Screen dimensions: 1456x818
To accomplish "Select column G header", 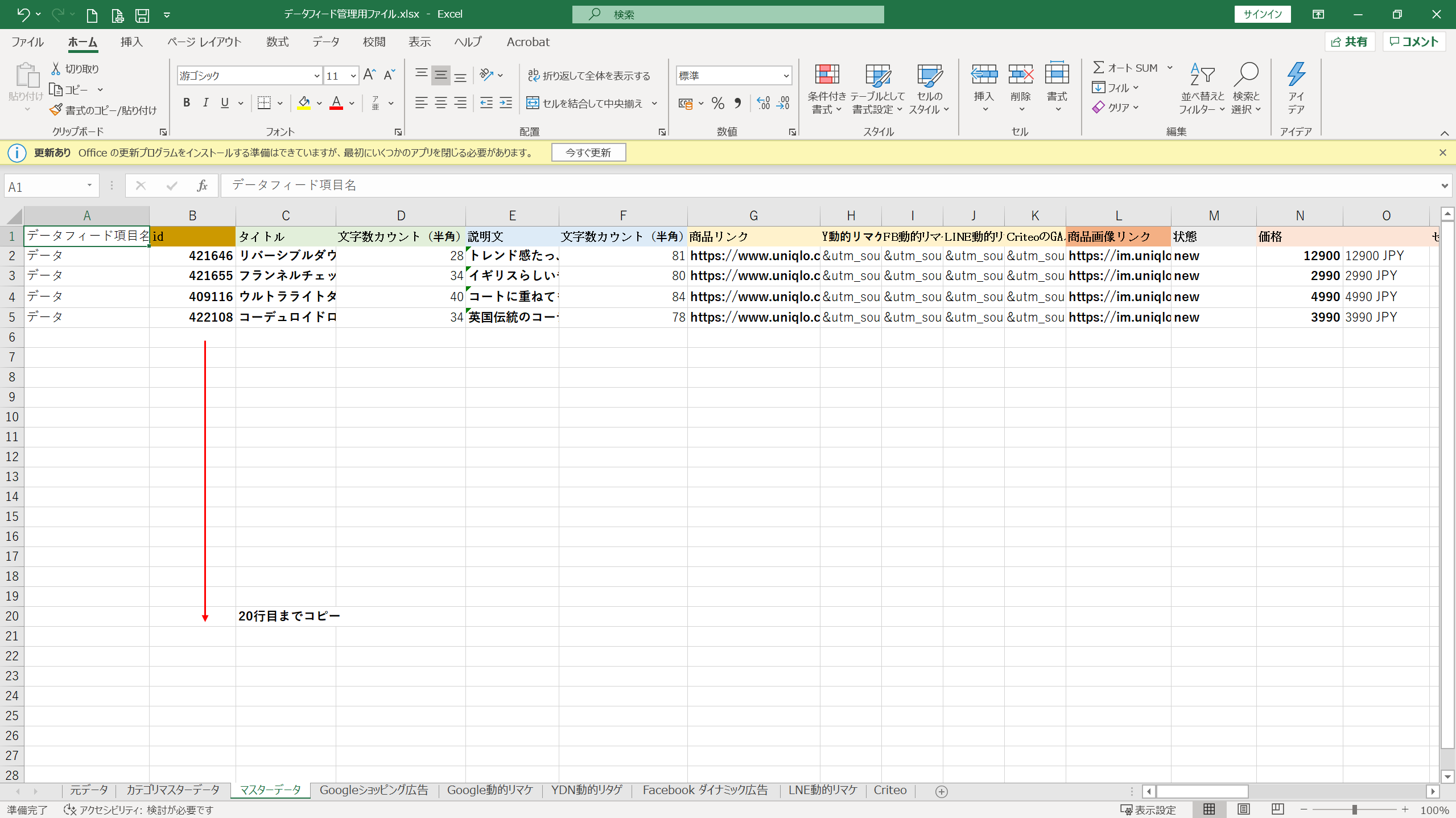I will click(753, 216).
